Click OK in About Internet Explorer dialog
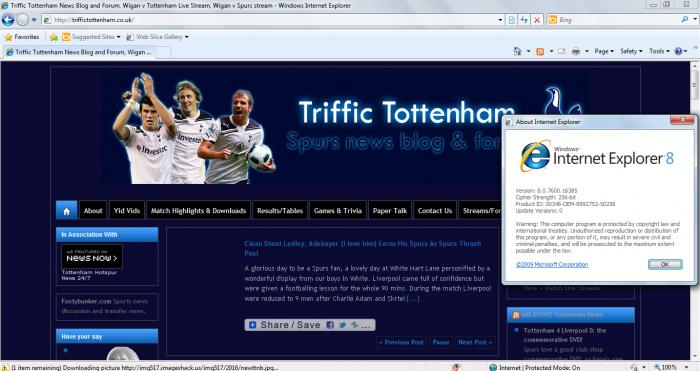The image size is (700, 371). pos(665,264)
